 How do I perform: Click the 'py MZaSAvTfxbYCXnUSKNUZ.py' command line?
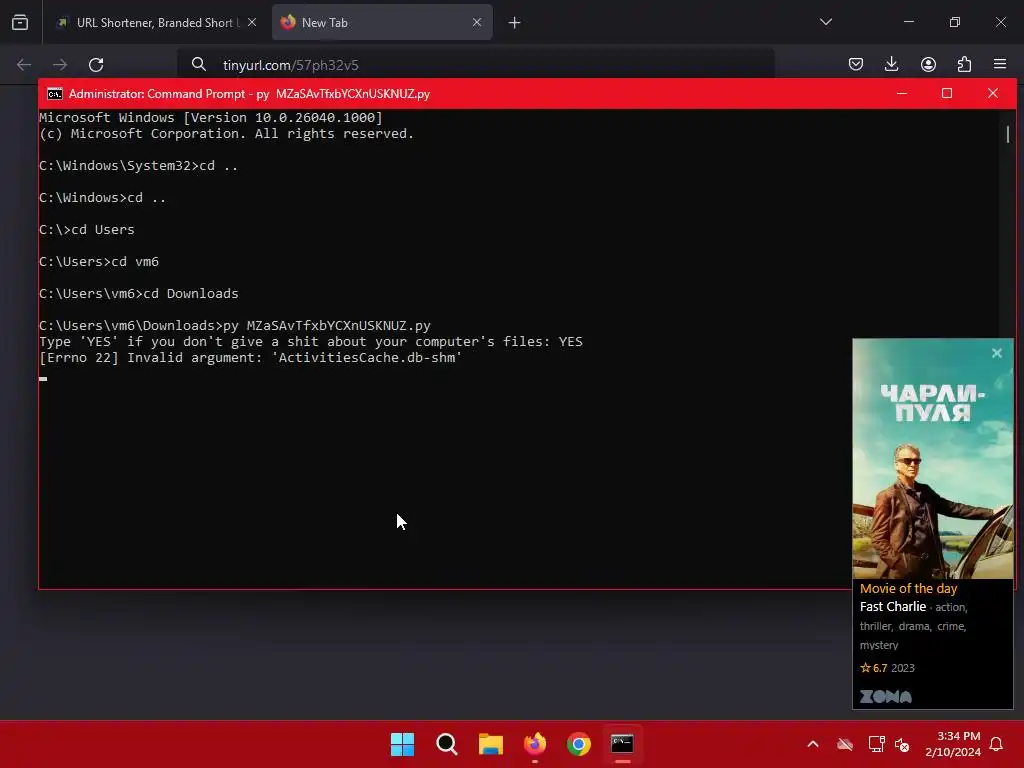[x=235, y=326]
